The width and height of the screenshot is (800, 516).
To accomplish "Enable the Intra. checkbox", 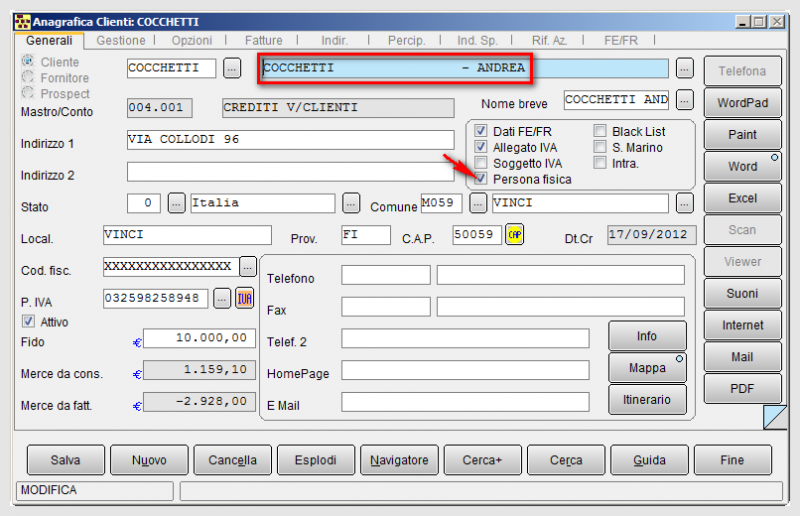I will 600,163.
